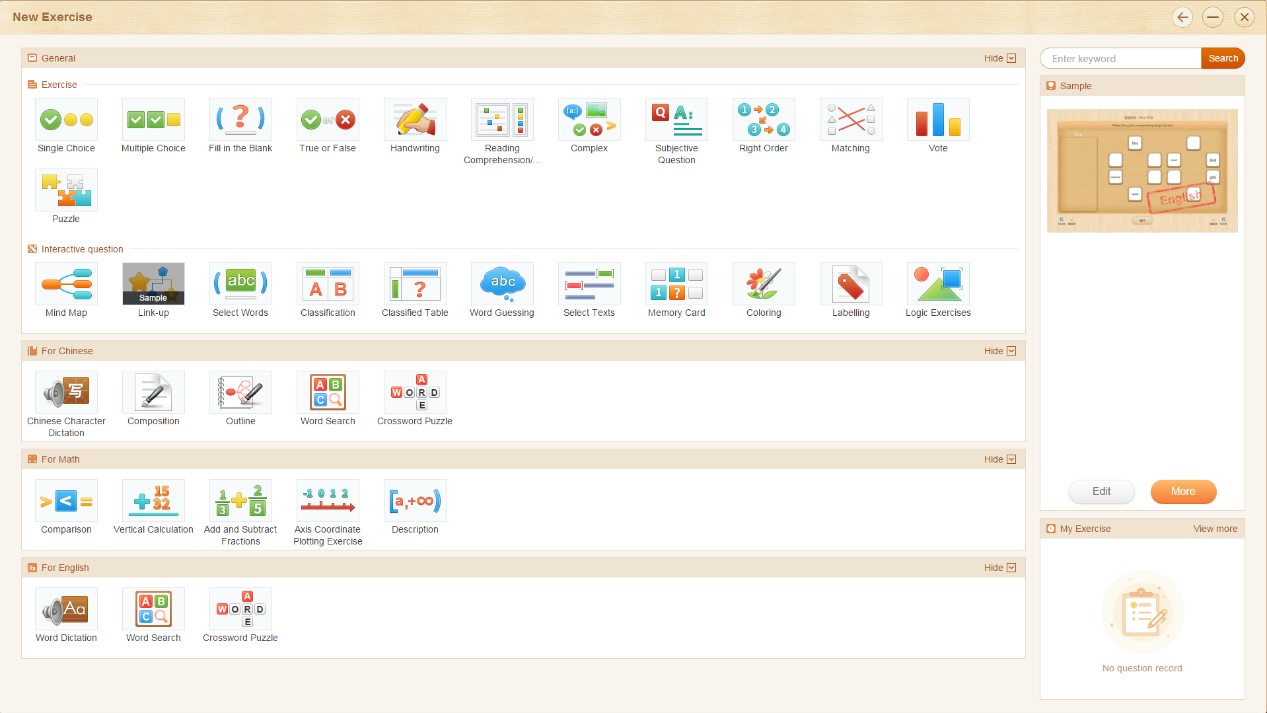1267x713 pixels.
Task: Collapse the For English section
Action: 1000,567
